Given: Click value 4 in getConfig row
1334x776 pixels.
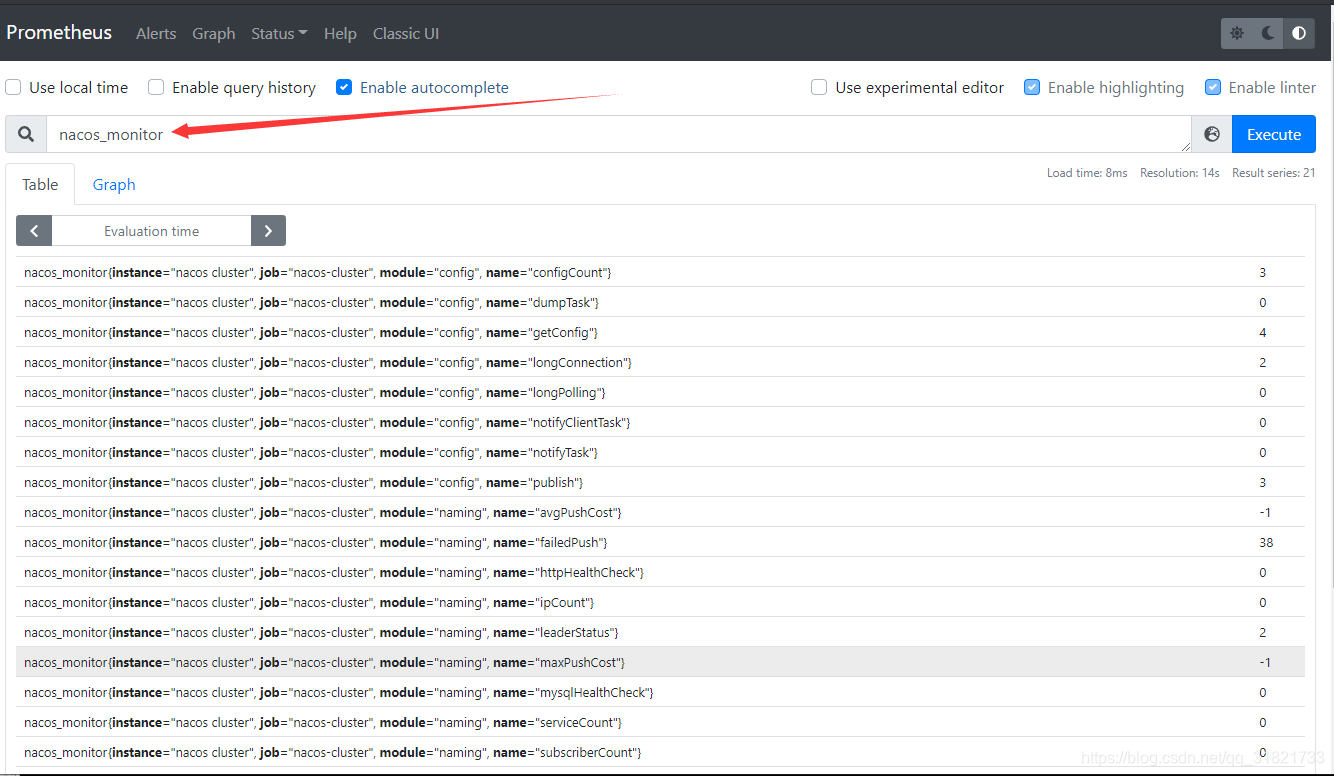Looking at the screenshot, I should [1263, 332].
